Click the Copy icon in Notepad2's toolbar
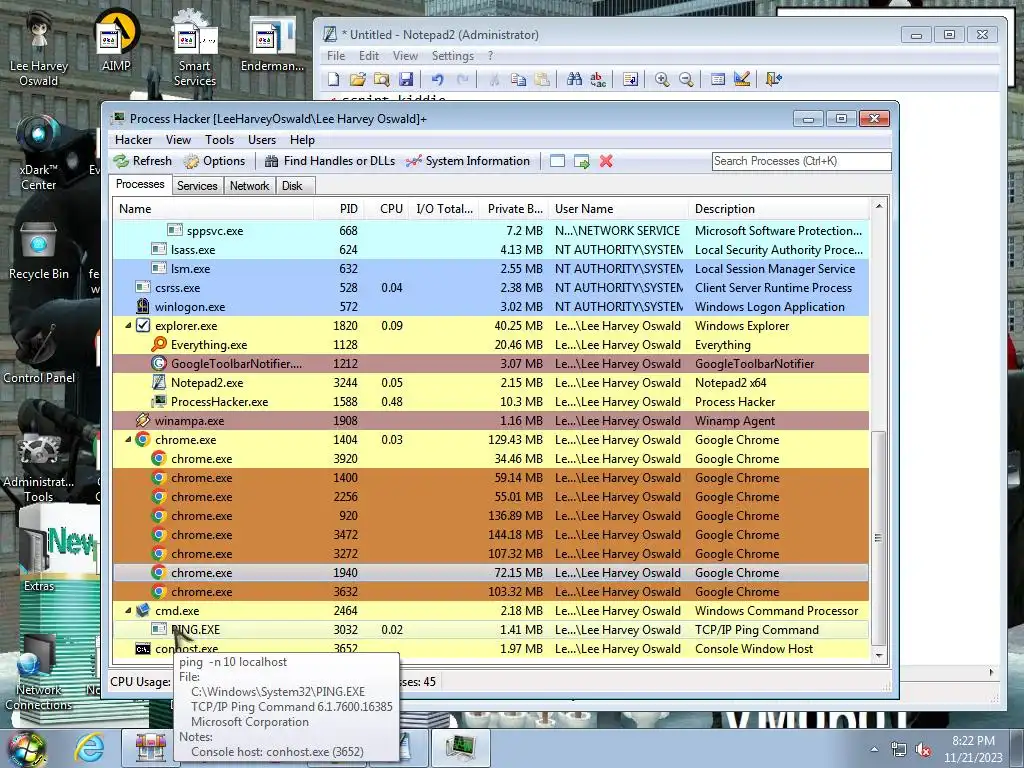Viewport: 1024px width, 768px height. pyautogui.click(x=519, y=80)
